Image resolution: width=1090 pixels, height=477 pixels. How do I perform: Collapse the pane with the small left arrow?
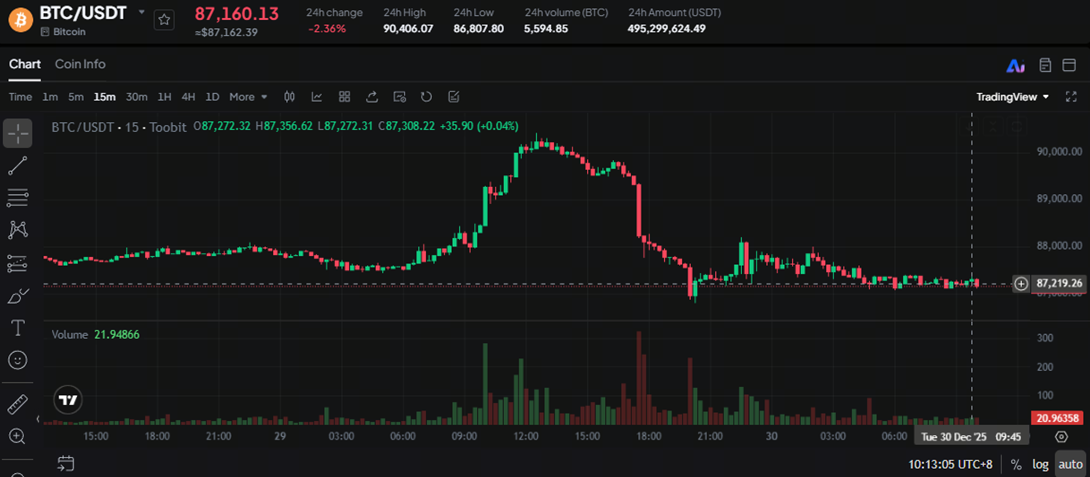(38, 420)
